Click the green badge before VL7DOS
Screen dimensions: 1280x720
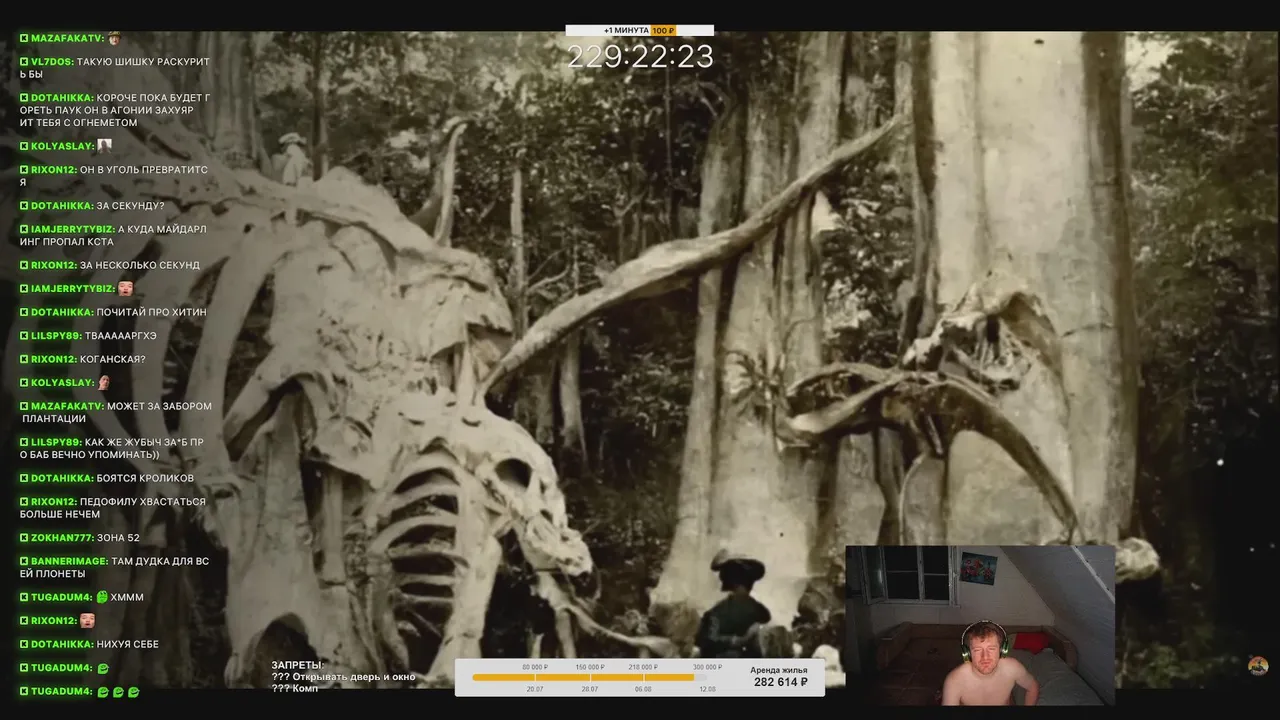pyautogui.click(x=24, y=62)
